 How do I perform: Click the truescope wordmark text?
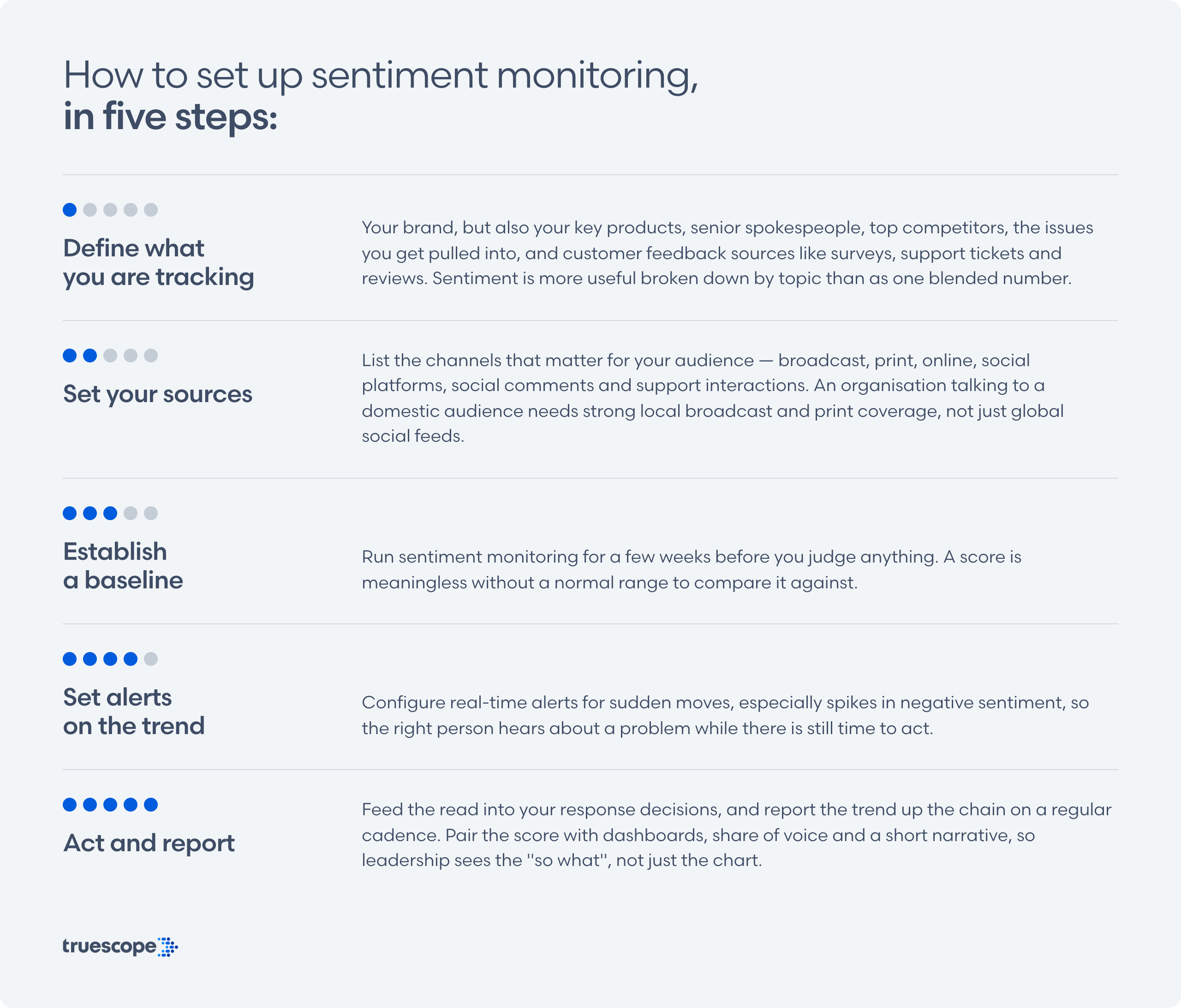109,947
